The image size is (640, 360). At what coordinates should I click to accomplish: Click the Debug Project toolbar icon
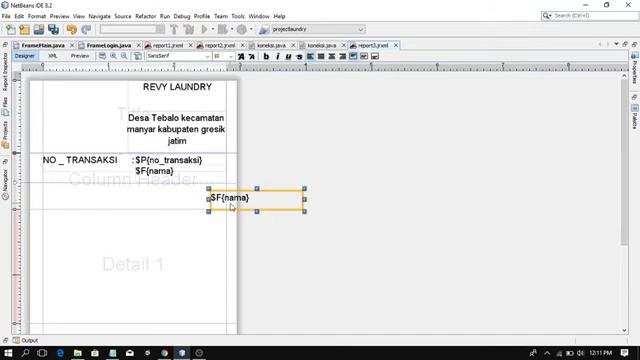click(x=222, y=29)
